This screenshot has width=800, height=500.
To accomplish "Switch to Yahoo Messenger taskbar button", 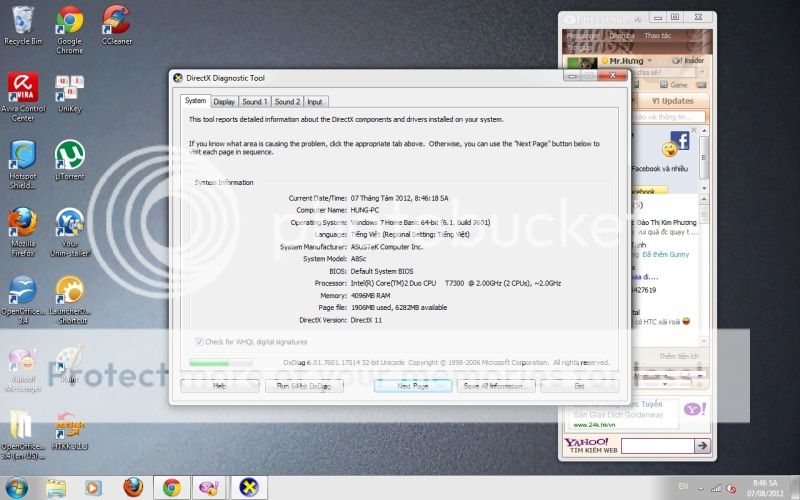I will (210, 488).
